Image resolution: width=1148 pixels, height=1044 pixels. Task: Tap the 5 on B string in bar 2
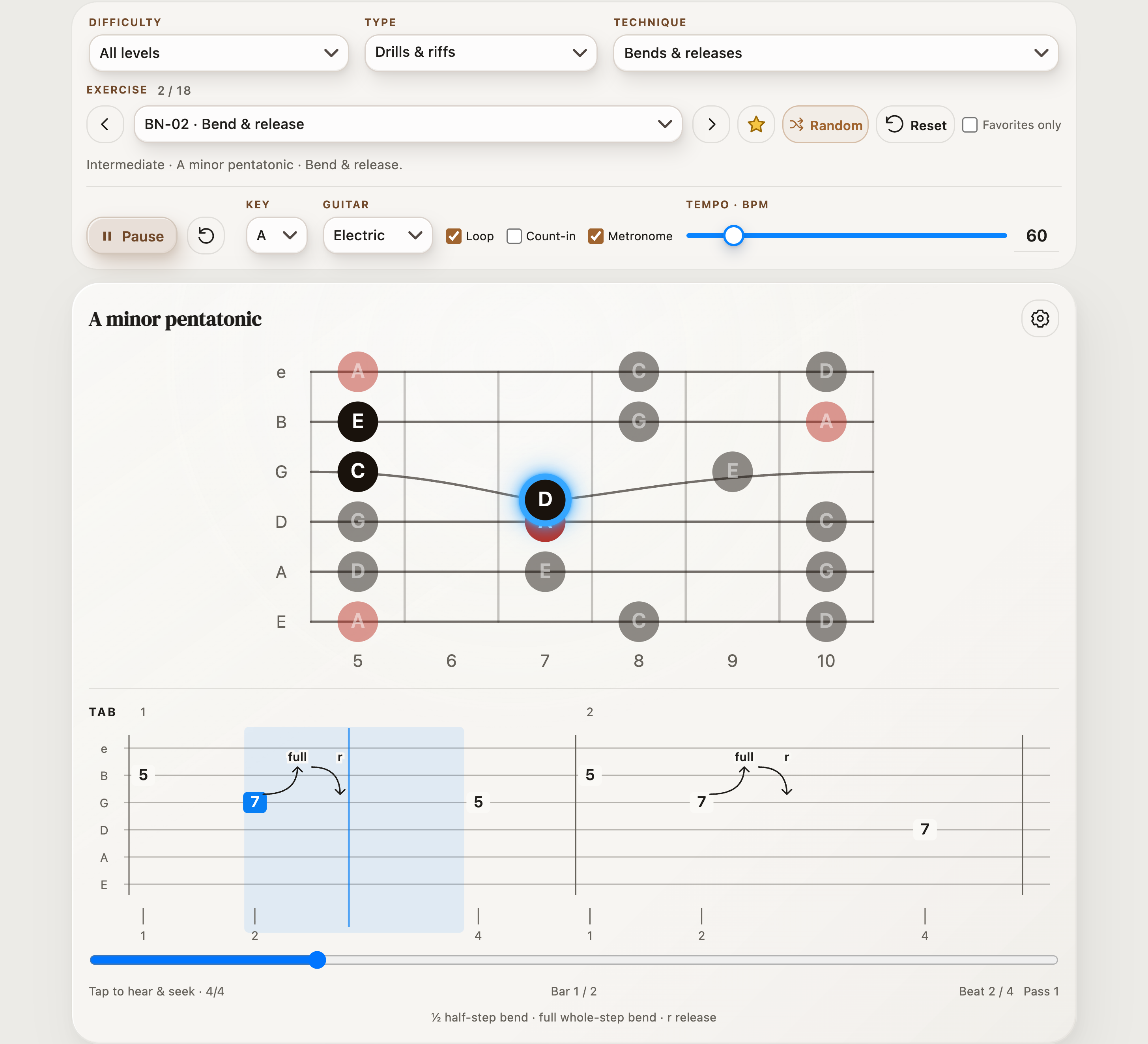tap(590, 775)
